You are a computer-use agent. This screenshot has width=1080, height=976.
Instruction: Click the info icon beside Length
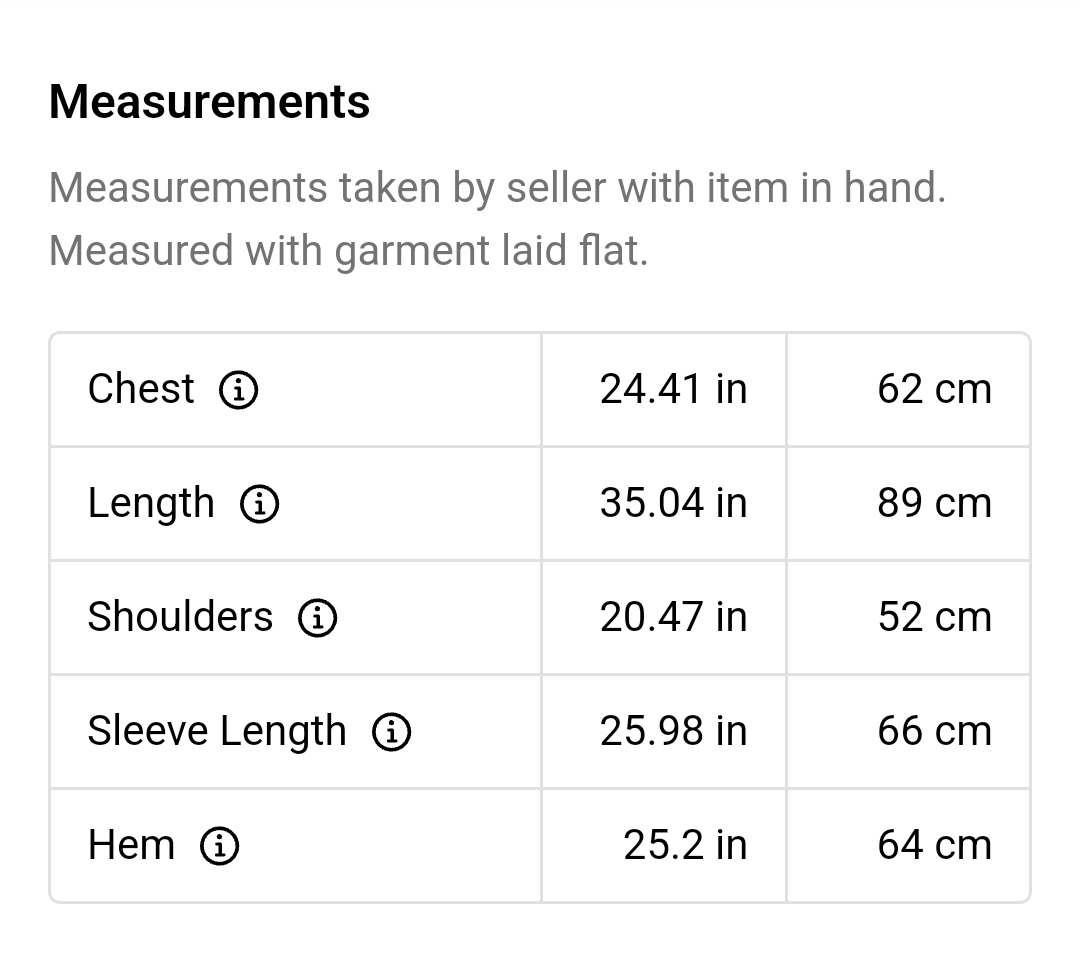260,503
